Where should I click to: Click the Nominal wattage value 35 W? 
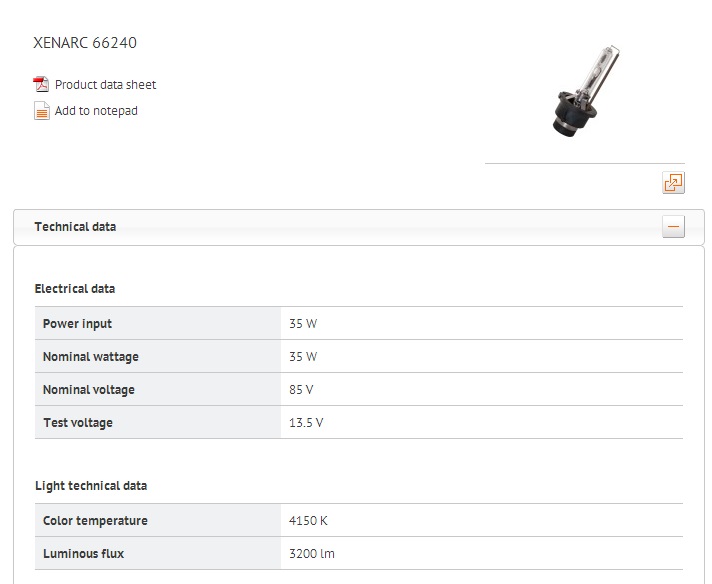click(x=303, y=356)
